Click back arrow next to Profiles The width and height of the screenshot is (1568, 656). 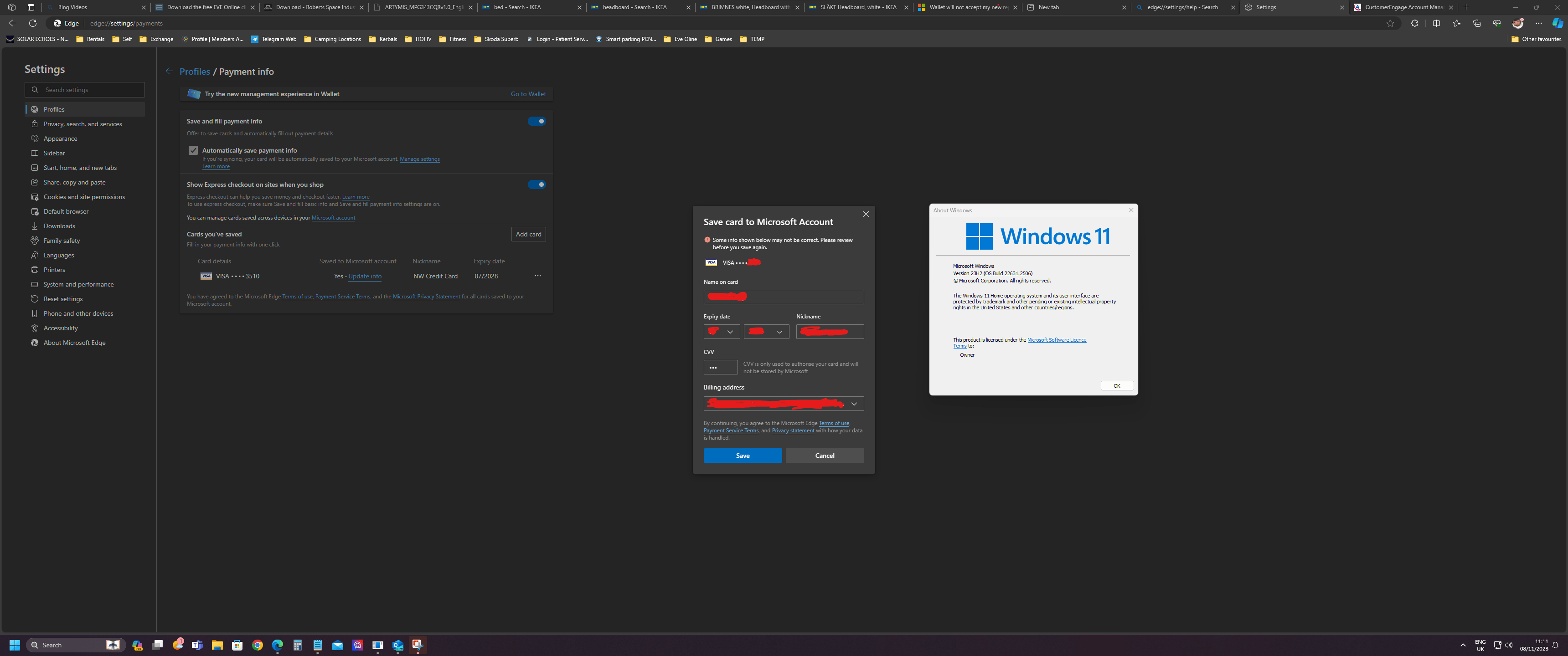(x=169, y=71)
